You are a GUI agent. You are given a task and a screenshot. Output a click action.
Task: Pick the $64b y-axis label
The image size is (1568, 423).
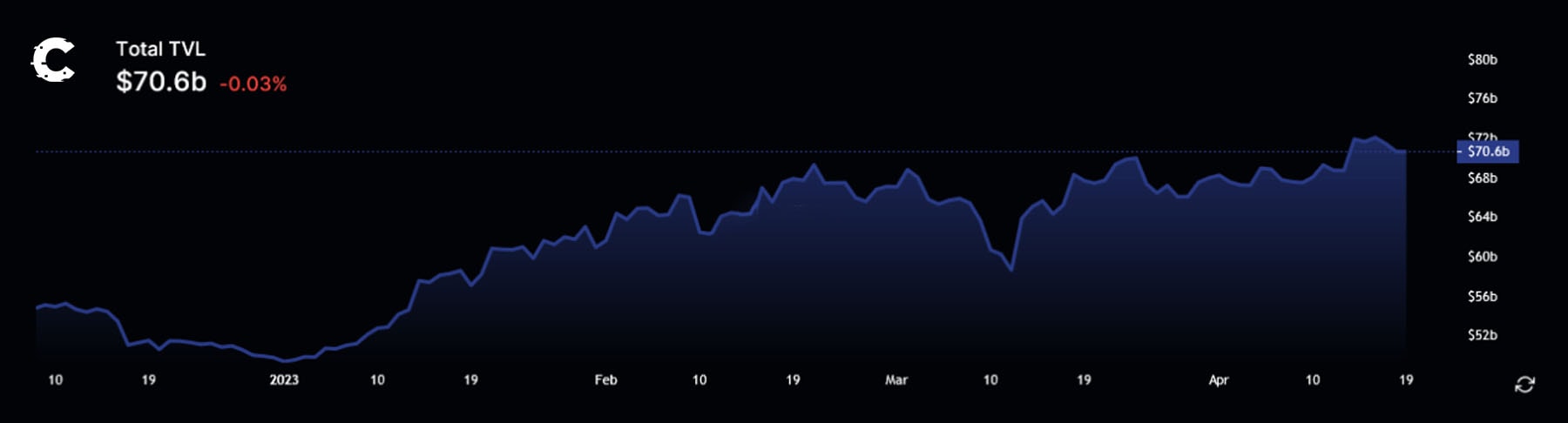click(1482, 217)
